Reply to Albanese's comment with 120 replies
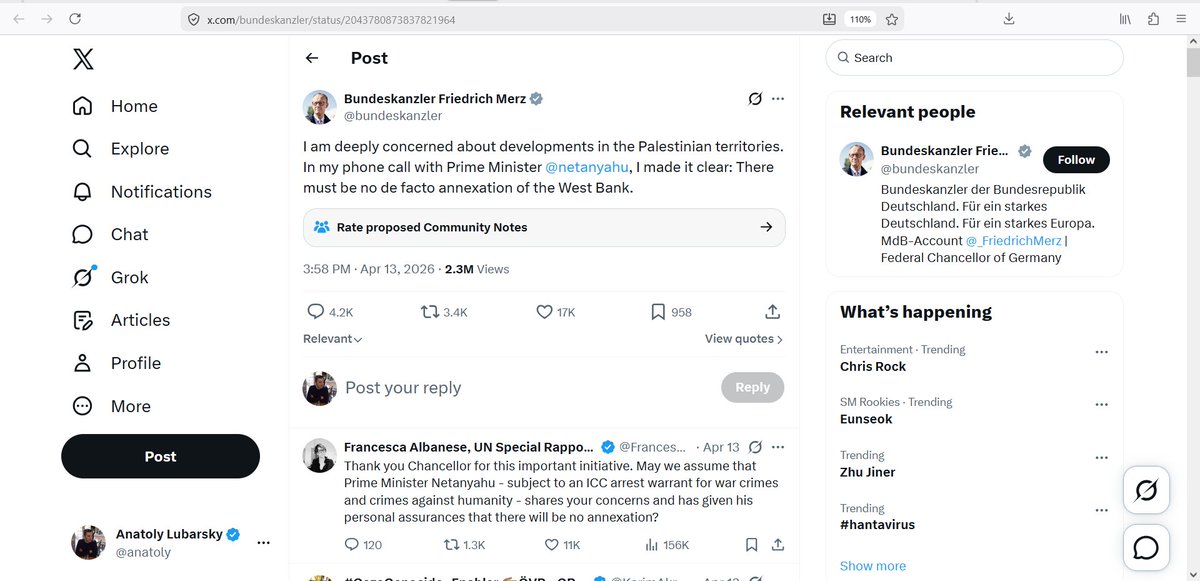Viewport: 1200px width, 581px height. (x=351, y=545)
